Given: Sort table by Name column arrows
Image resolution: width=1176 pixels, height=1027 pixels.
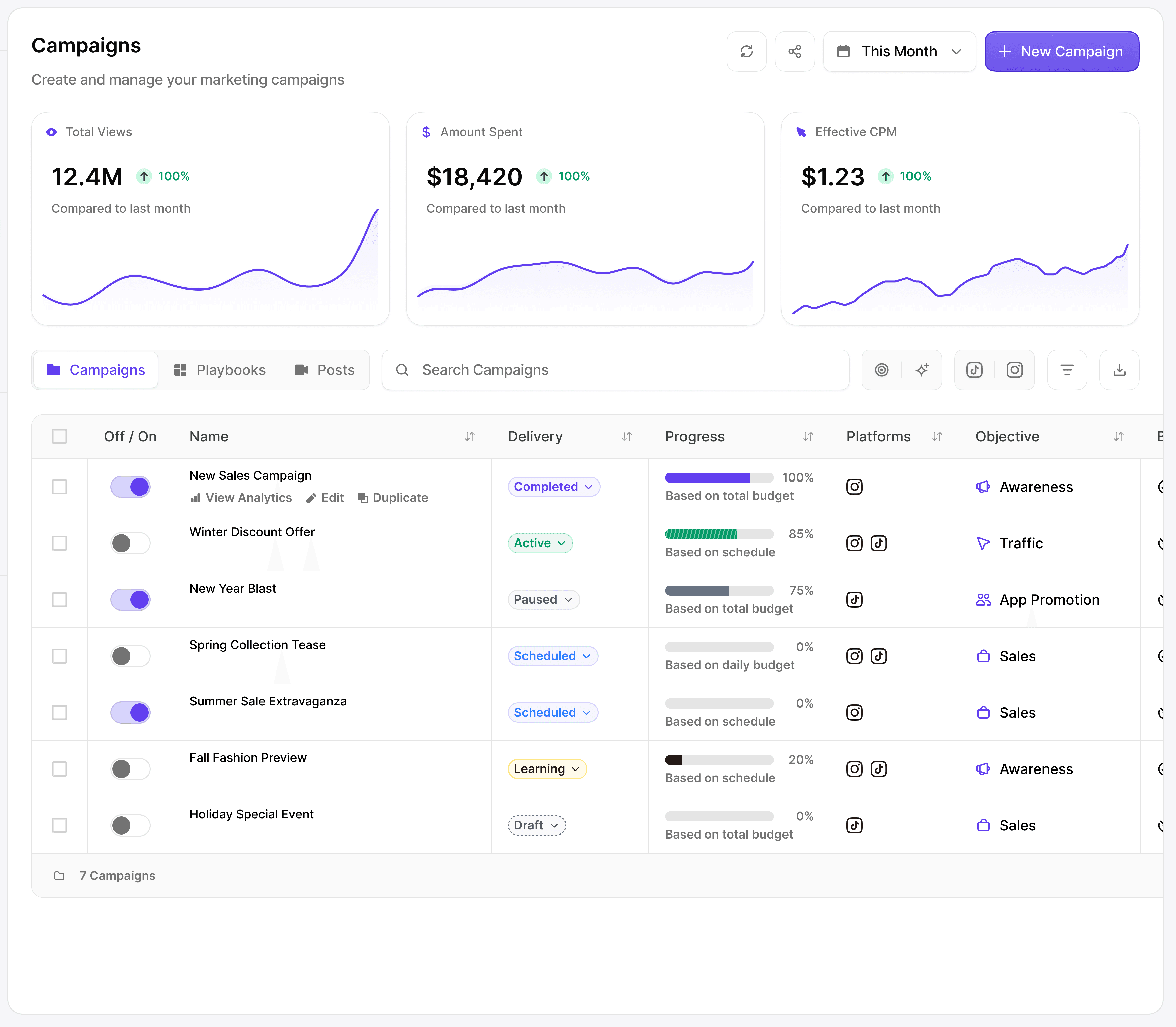Looking at the screenshot, I should pos(469,437).
